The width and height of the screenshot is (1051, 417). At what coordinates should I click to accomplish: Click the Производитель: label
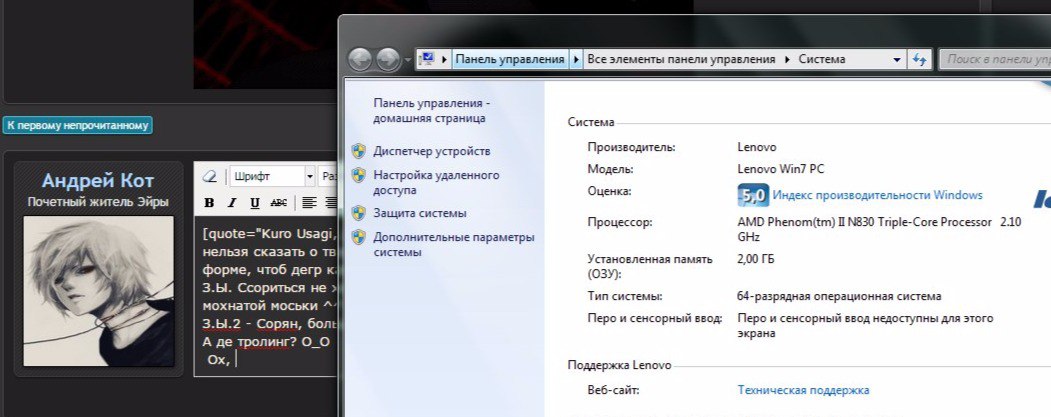631,147
